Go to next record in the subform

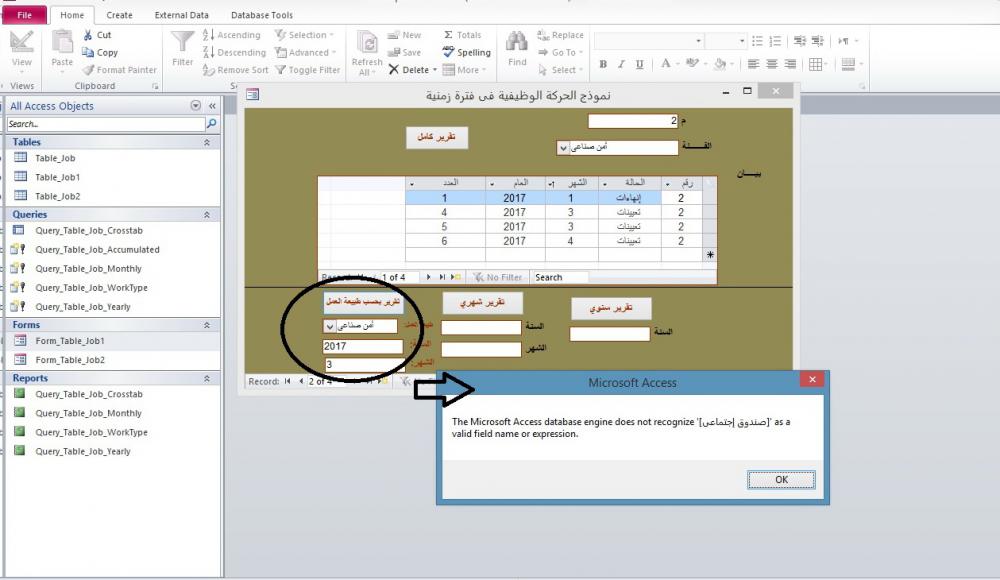[429, 277]
